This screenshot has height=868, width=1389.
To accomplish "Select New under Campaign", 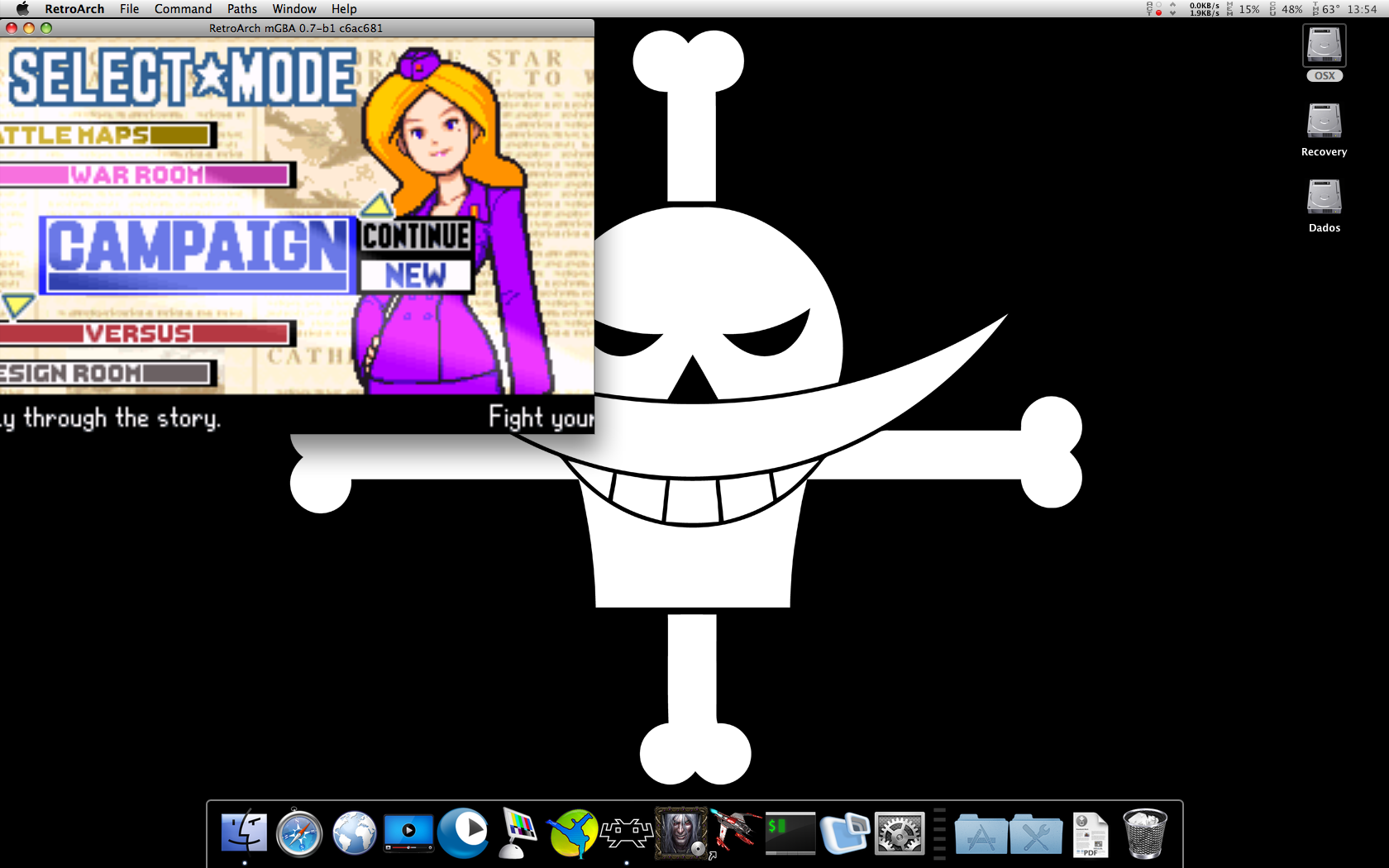I will 416,275.
